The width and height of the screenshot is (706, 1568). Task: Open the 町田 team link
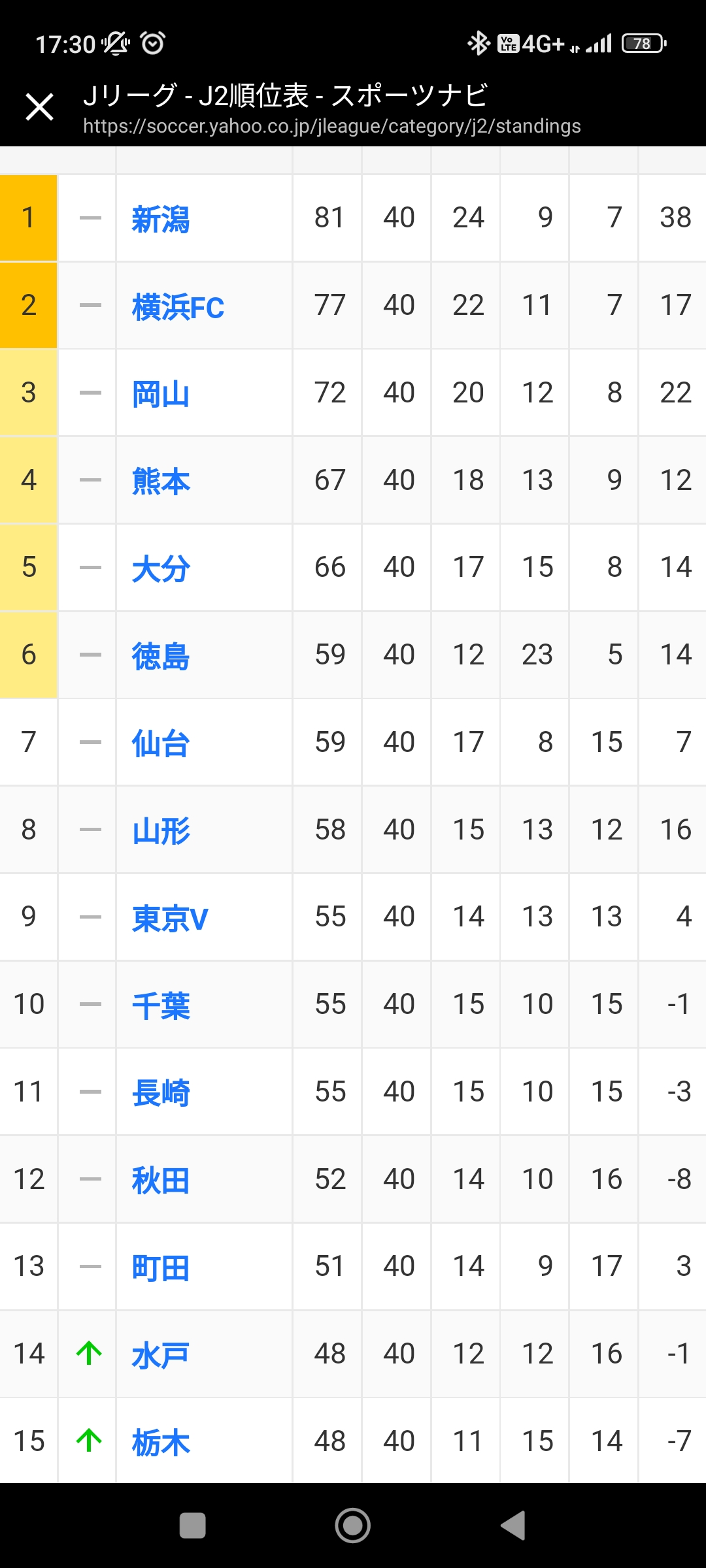pyautogui.click(x=161, y=1267)
